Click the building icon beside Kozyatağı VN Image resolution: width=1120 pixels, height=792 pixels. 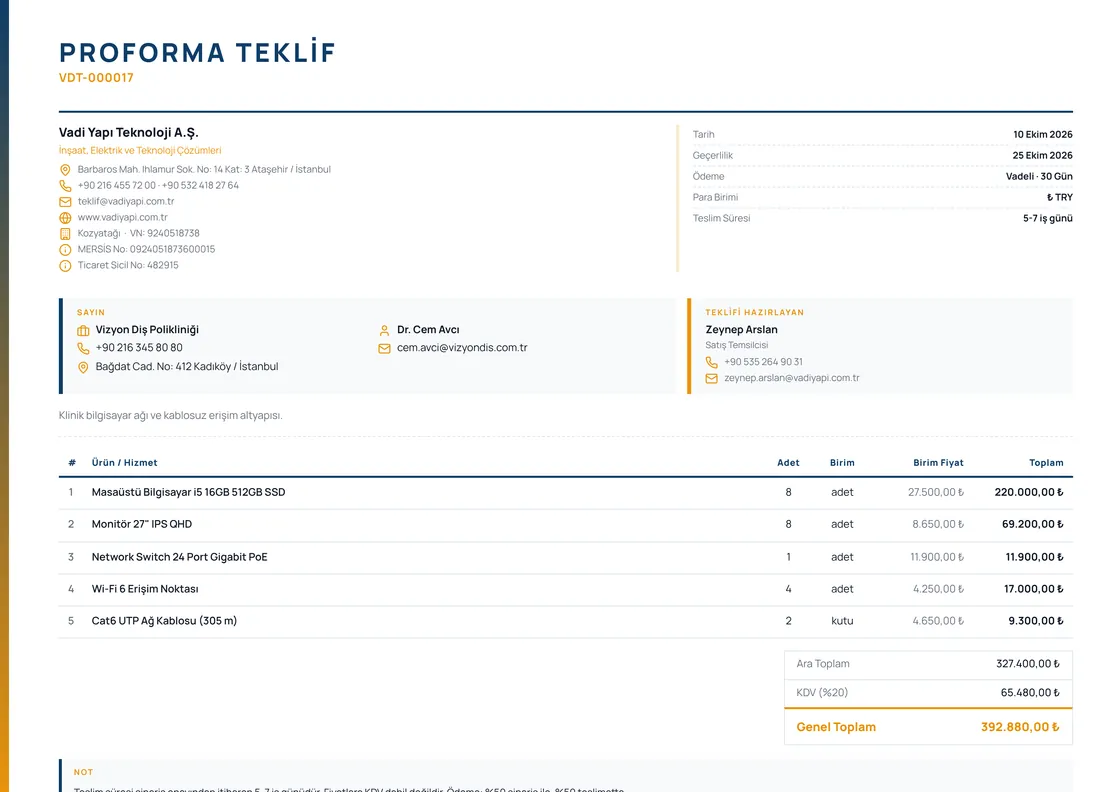click(65, 234)
